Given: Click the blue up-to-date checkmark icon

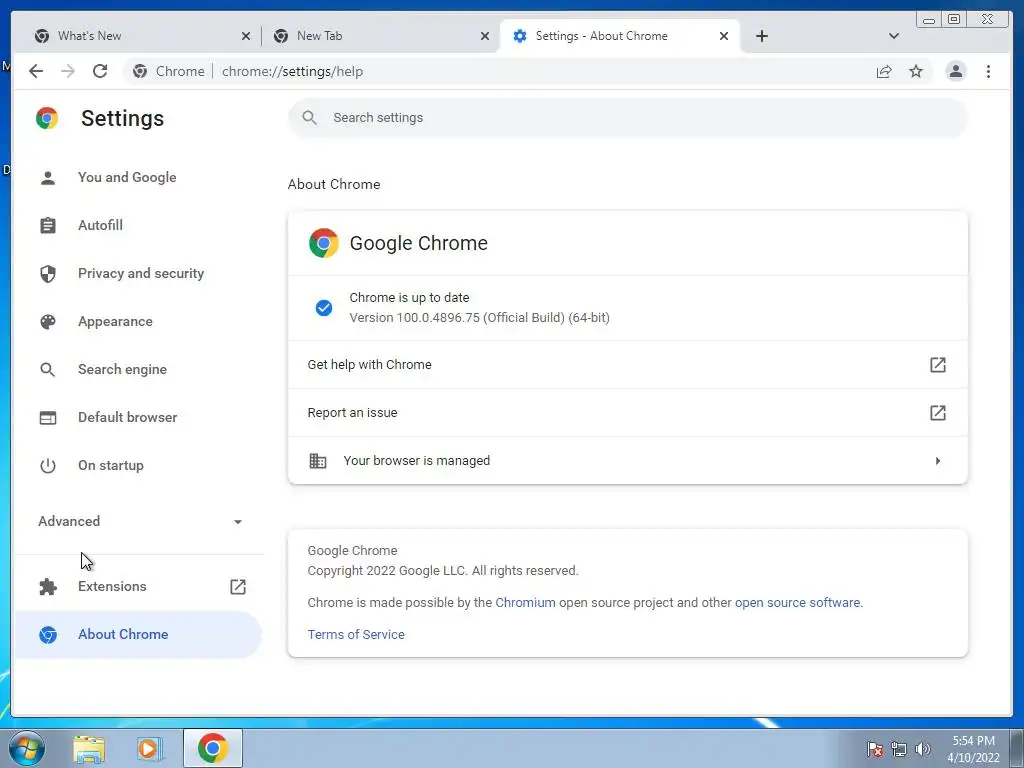Looking at the screenshot, I should pos(323,308).
